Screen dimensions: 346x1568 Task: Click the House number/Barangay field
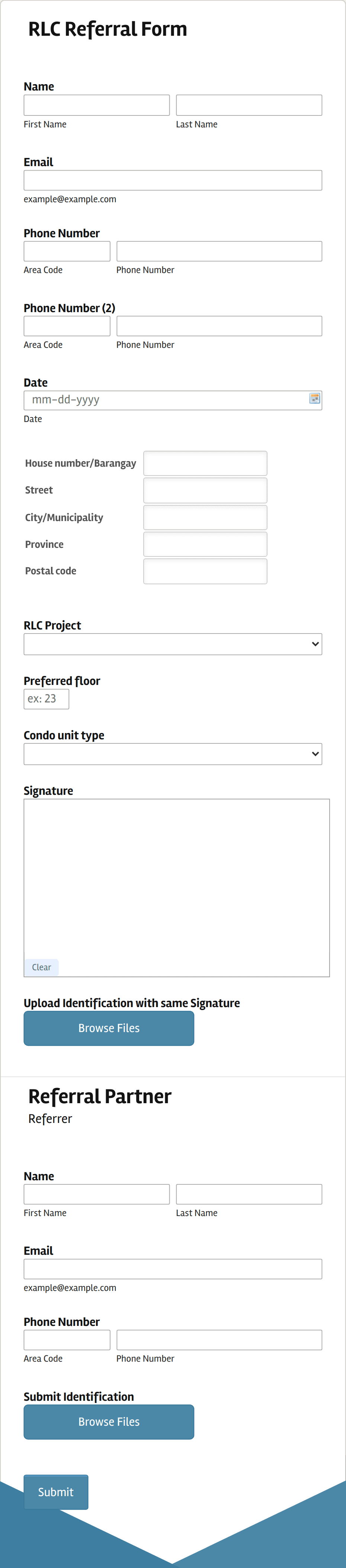(205, 463)
